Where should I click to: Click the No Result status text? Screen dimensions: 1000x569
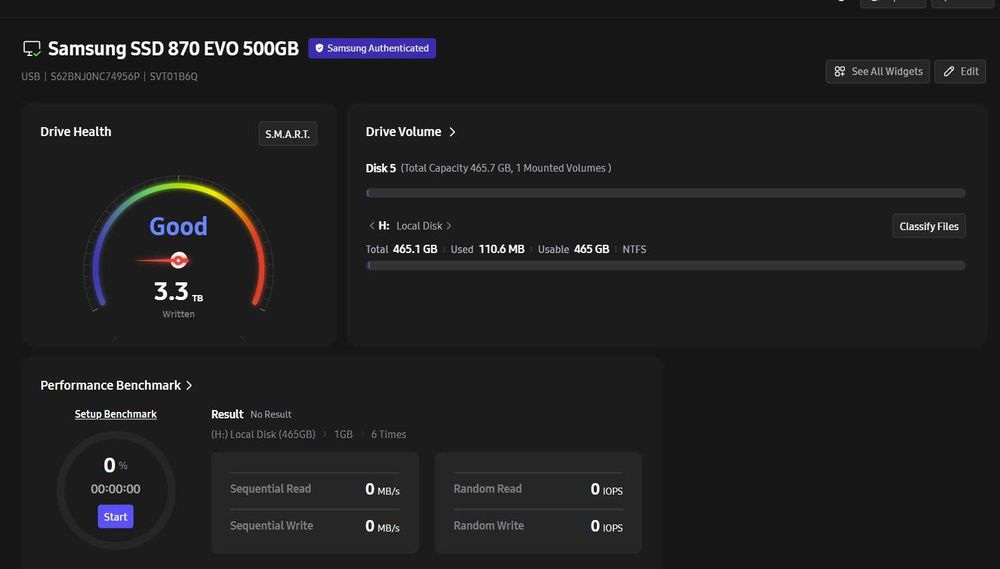(x=271, y=415)
